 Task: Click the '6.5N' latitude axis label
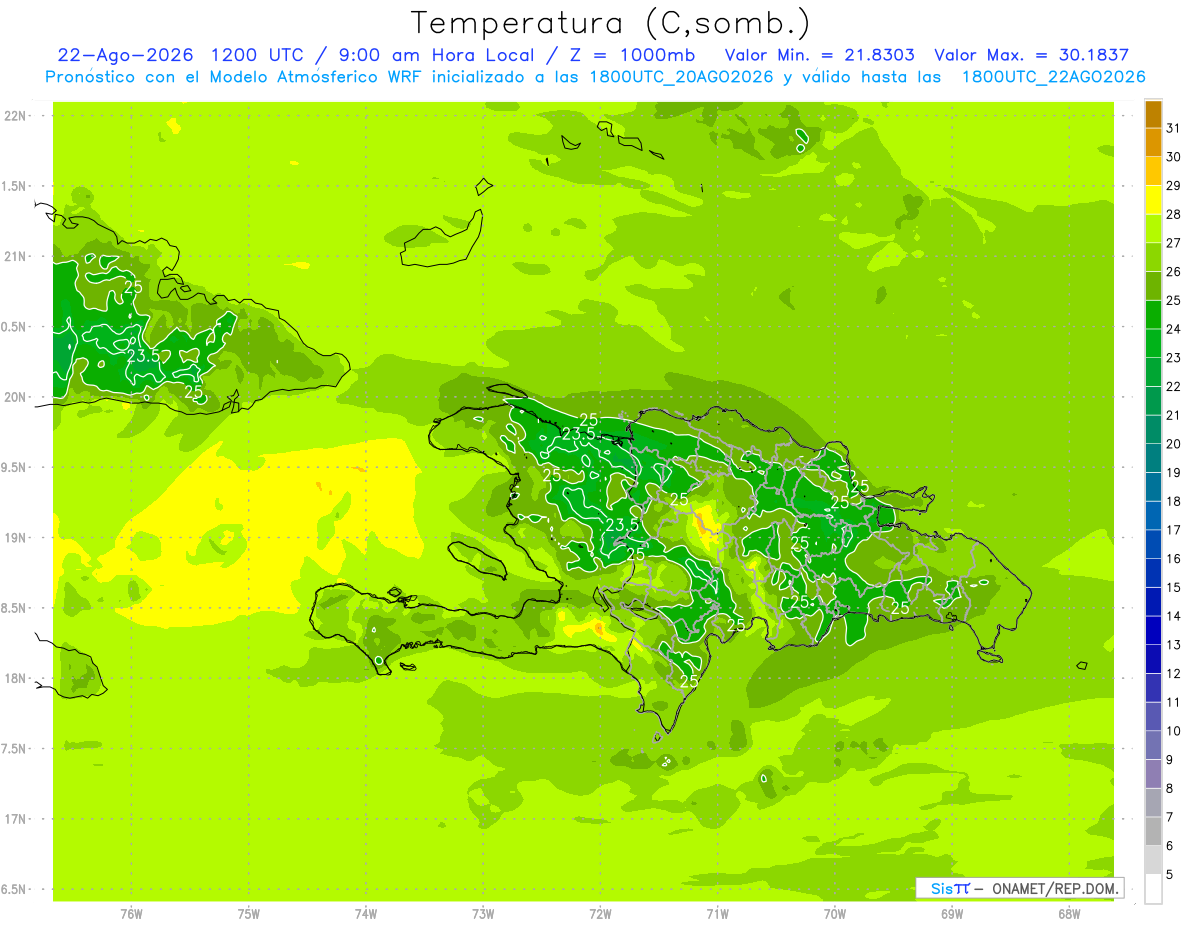(15, 889)
